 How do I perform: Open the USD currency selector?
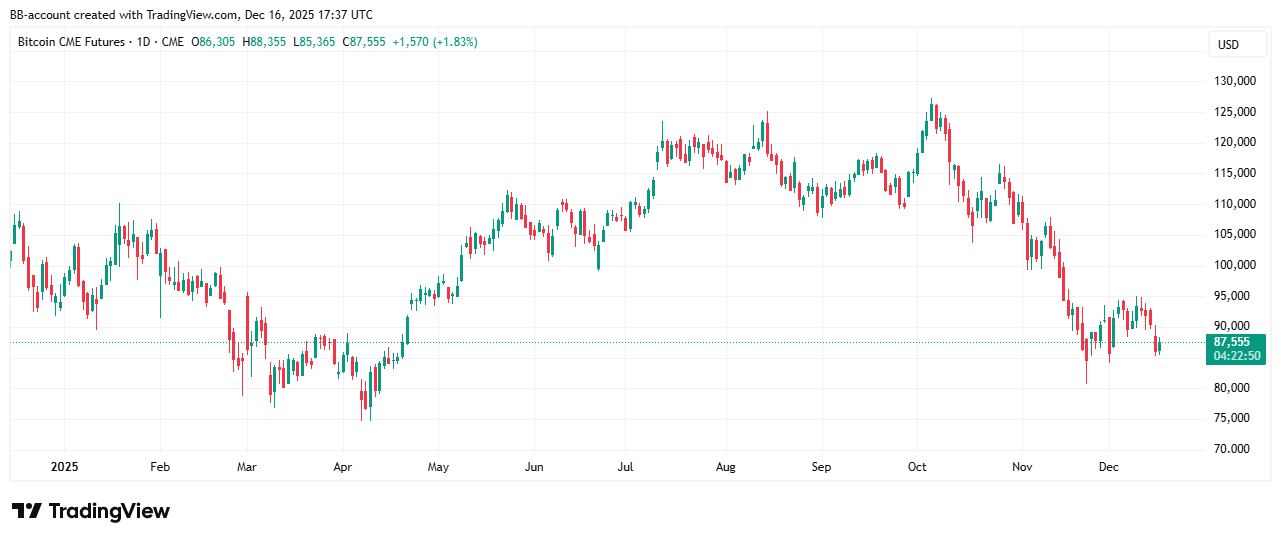coord(1227,45)
